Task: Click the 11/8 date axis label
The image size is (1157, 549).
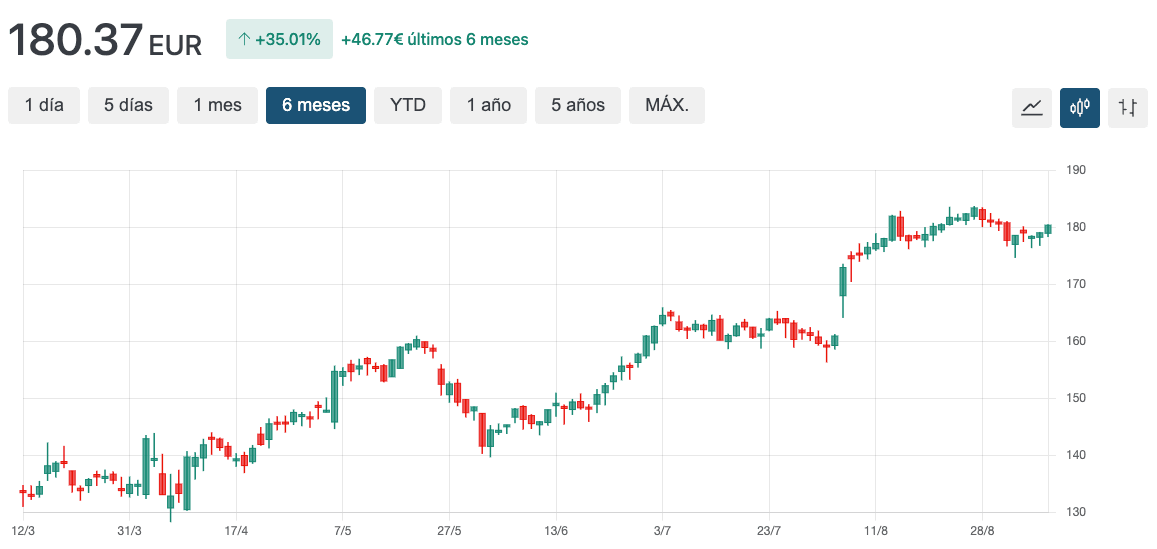Action: pyautogui.click(x=876, y=530)
